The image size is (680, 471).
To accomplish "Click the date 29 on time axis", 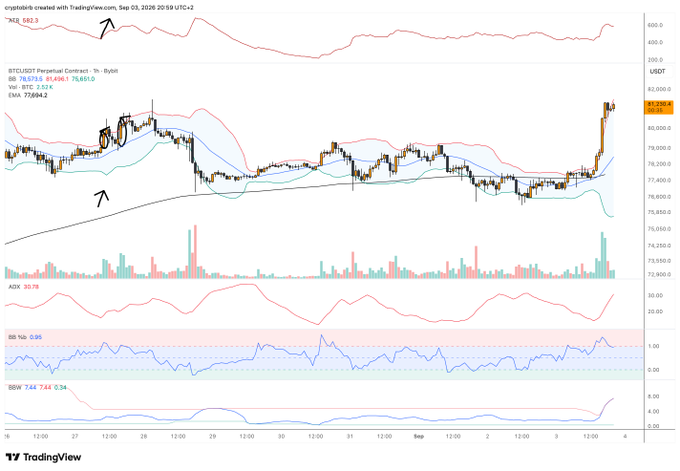I will click(x=212, y=436).
